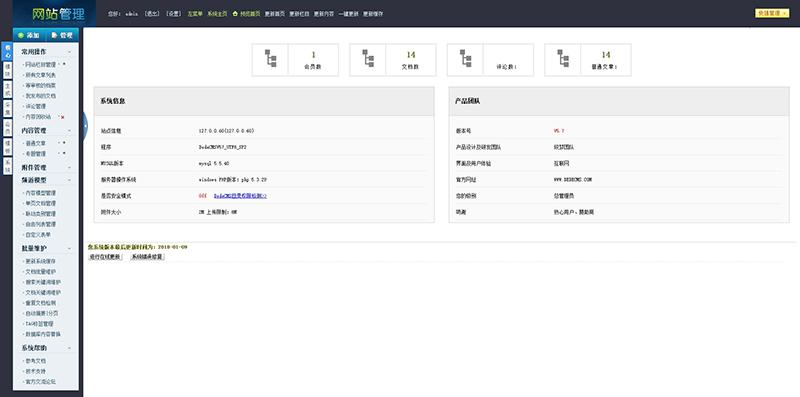Click the 网站管理 logo
Image resolution: width=800 pixels, height=397 pixels.
point(58,14)
